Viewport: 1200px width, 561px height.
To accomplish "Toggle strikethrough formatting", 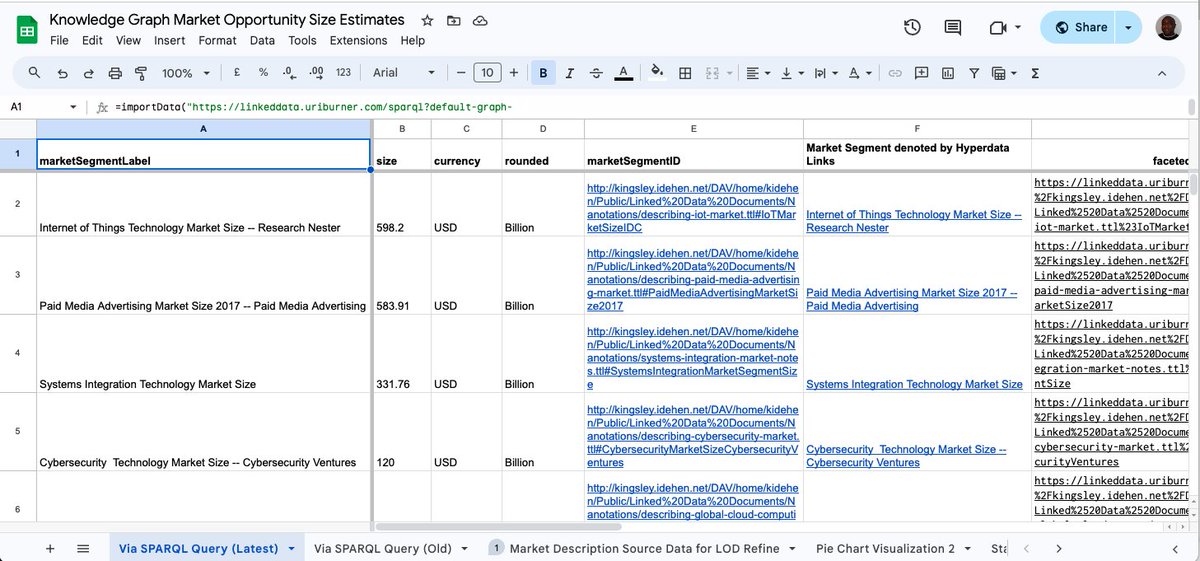I will (596, 73).
